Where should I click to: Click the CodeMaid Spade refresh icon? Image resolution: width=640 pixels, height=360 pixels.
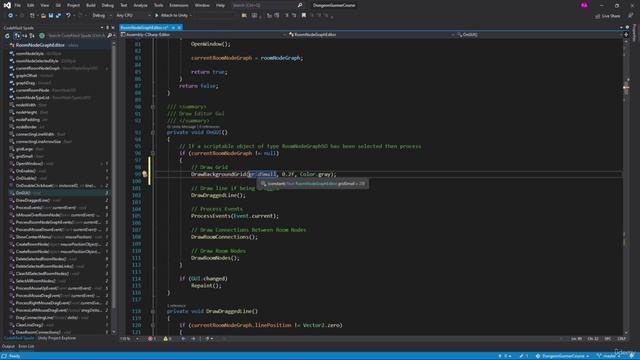pyautogui.click(x=7, y=36)
